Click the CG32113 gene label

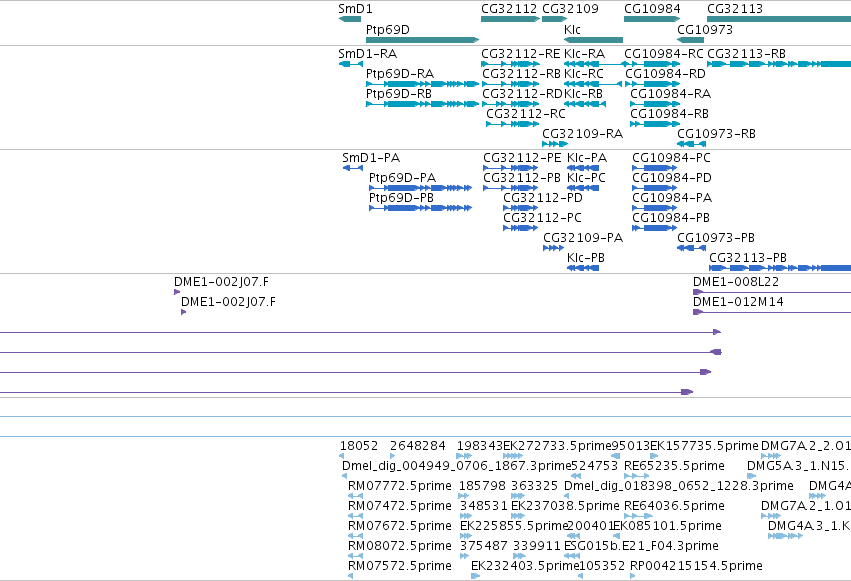[734, 9]
